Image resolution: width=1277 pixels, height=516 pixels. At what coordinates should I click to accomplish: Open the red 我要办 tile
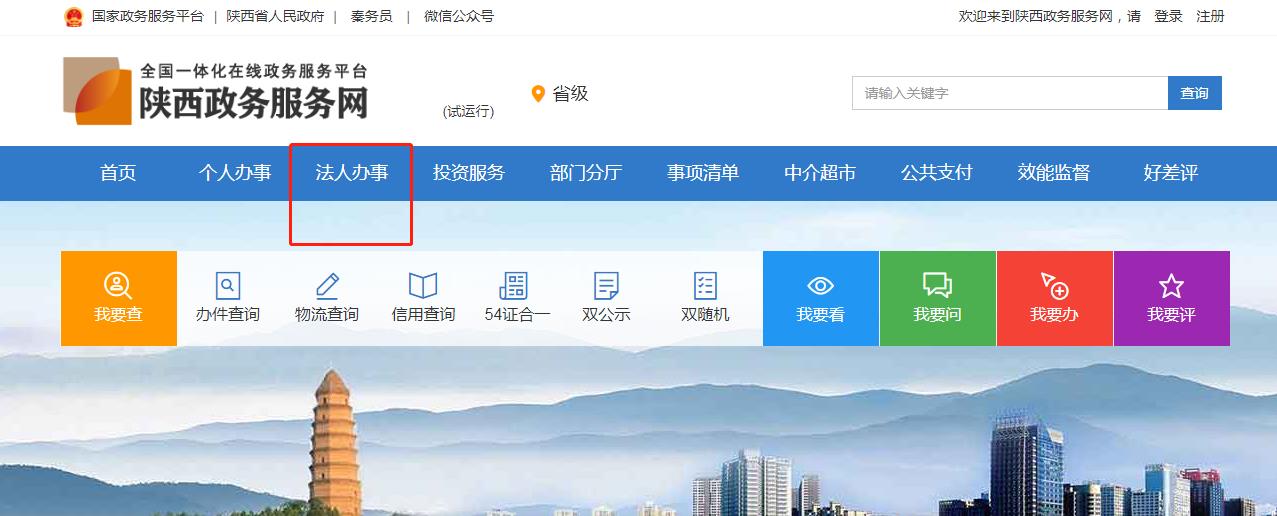[x=1054, y=298]
